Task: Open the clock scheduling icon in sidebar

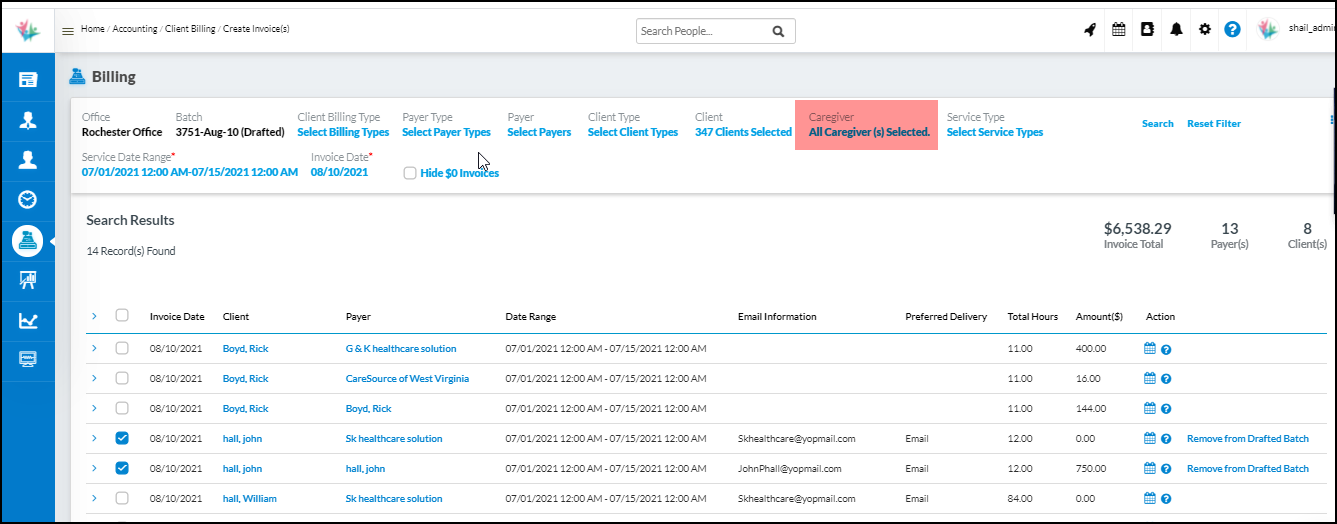Action: point(28,200)
